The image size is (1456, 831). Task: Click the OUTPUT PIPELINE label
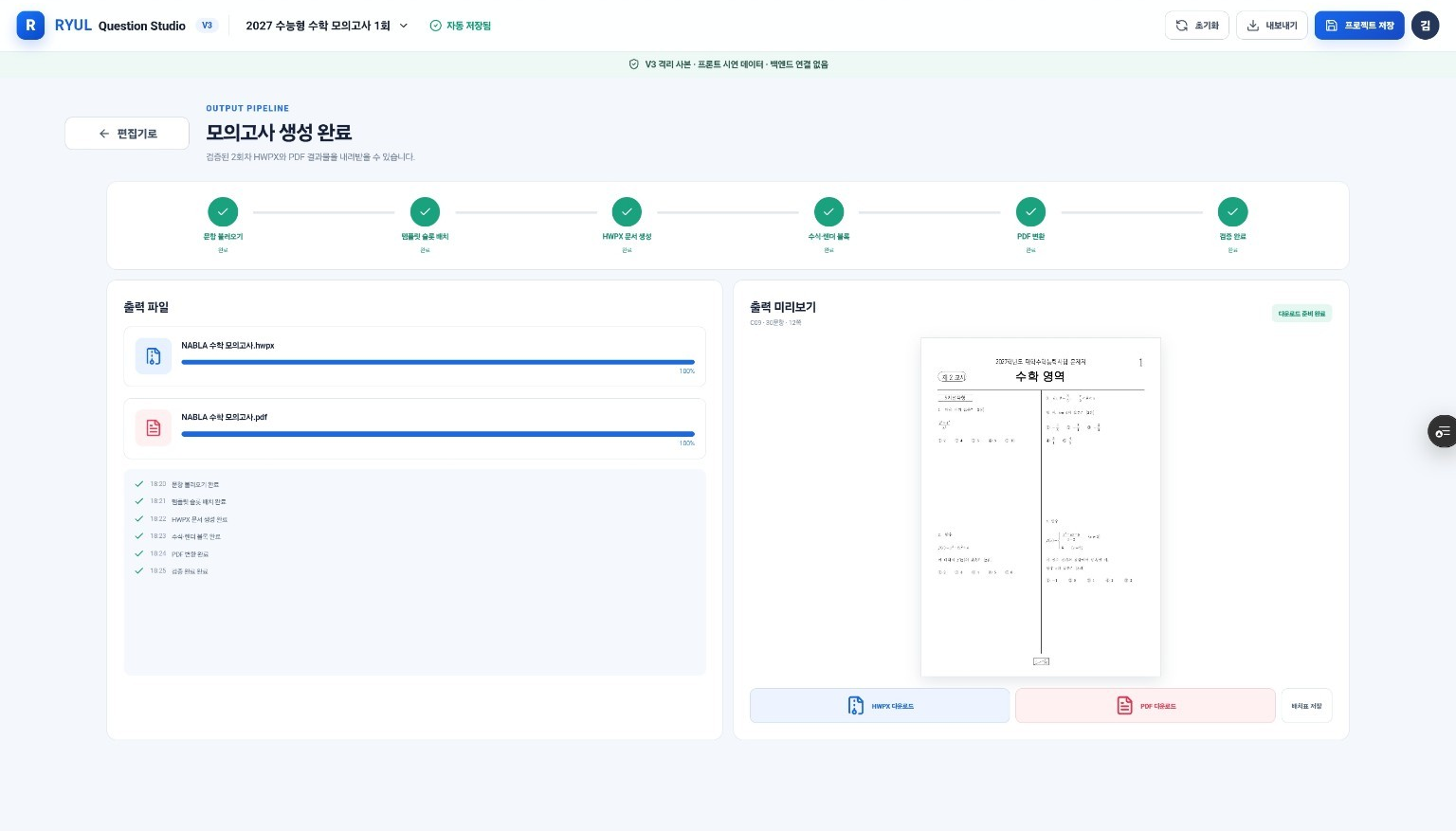[x=247, y=108]
